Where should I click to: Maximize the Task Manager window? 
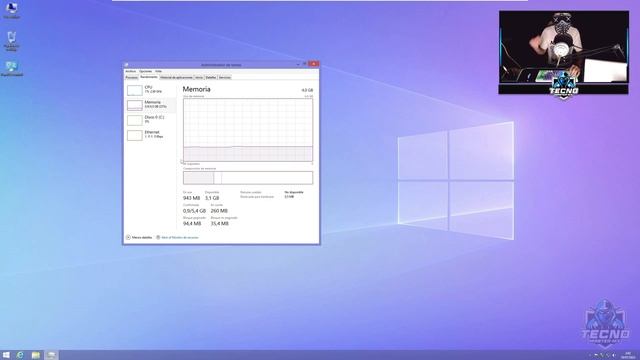[x=304, y=64]
